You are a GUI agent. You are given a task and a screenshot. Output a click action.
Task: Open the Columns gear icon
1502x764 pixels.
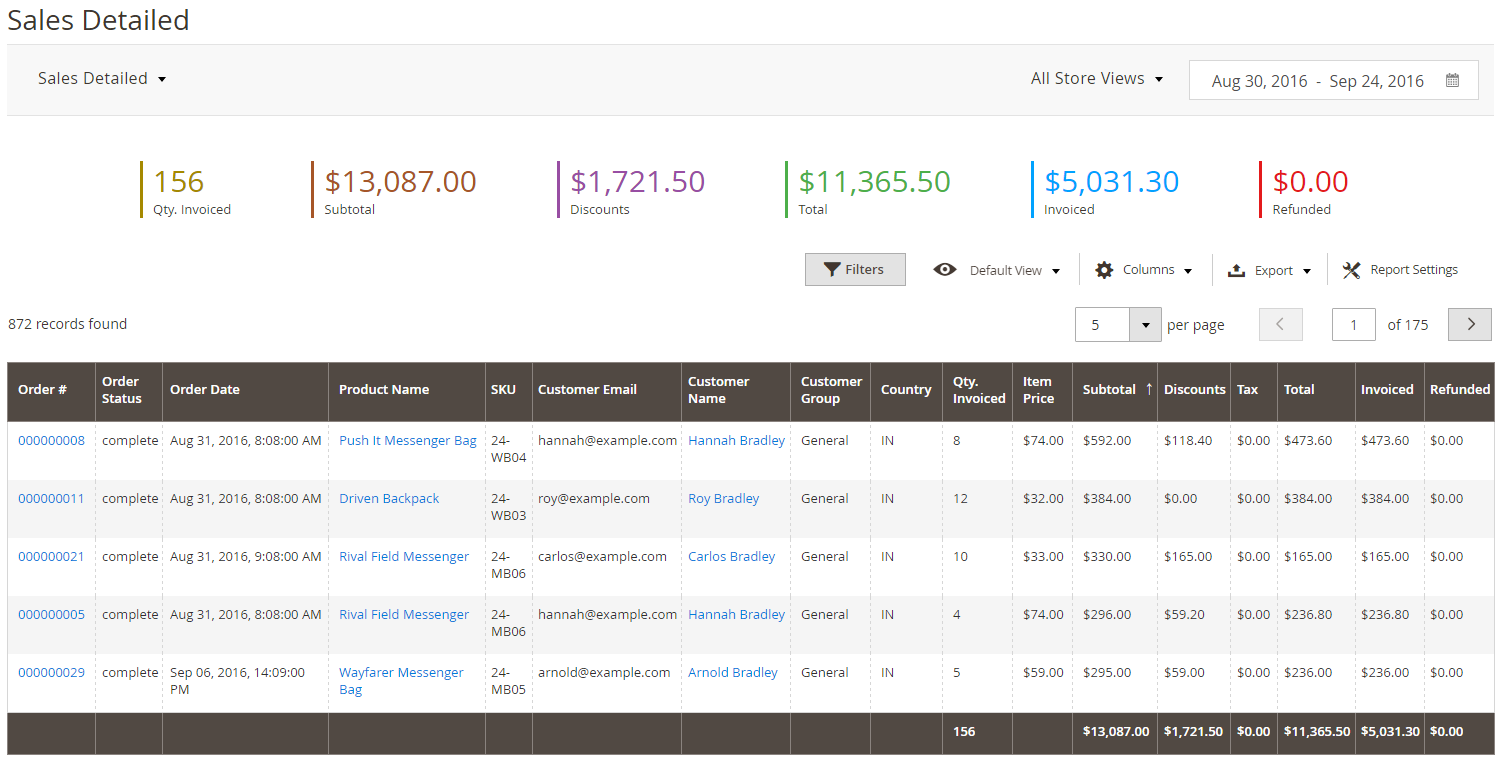[x=1104, y=270]
